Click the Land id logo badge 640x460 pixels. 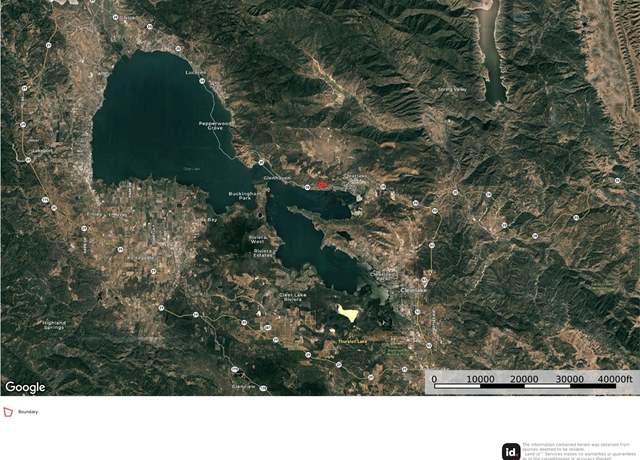point(511,451)
